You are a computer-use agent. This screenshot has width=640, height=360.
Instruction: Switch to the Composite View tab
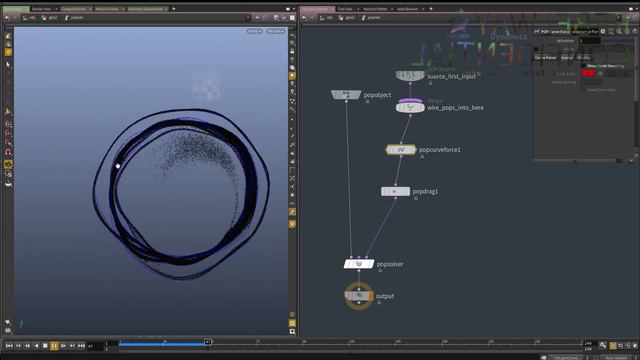point(74,9)
